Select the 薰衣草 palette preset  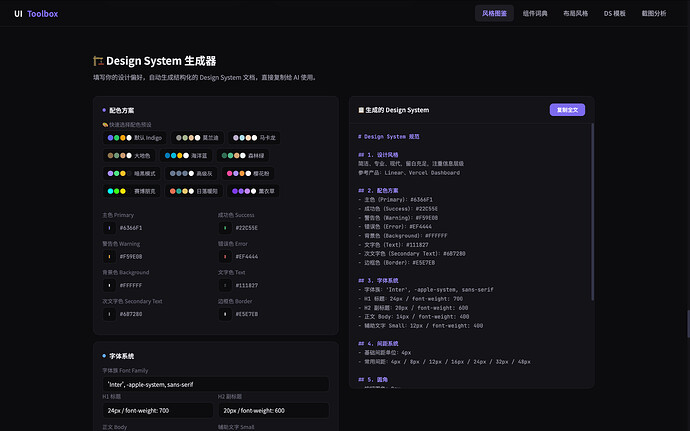click(x=253, y=191)
